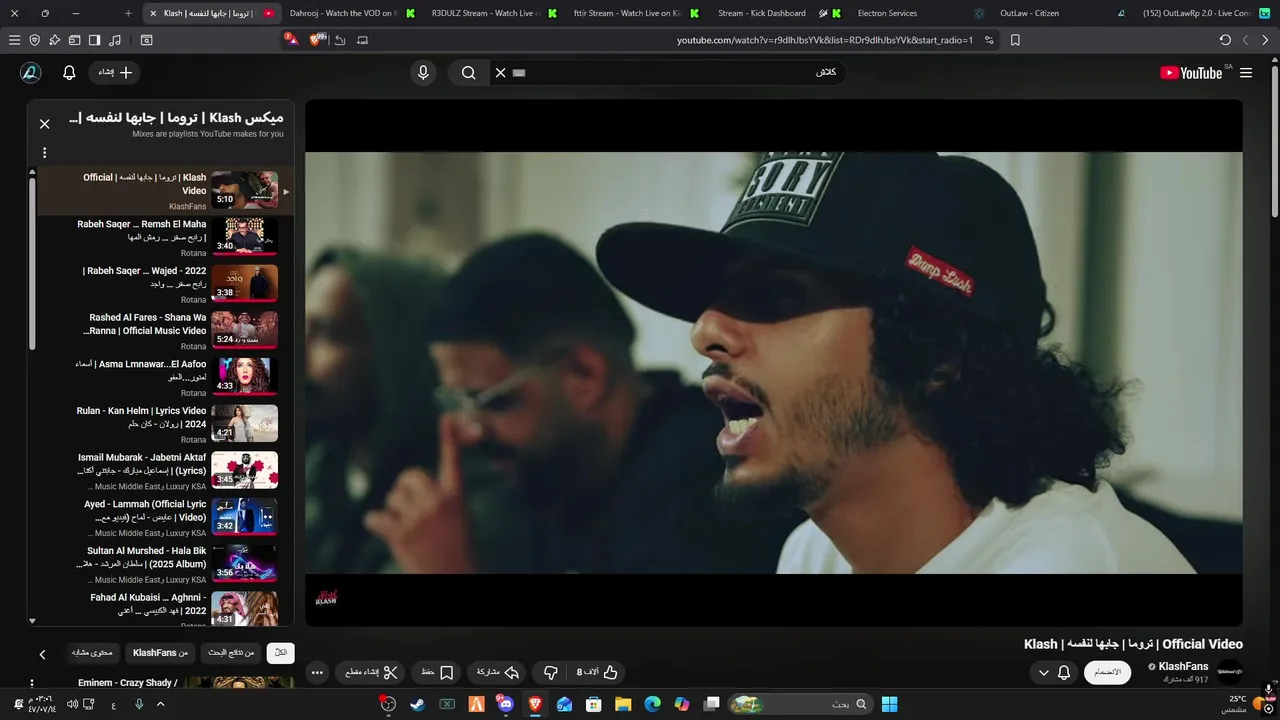Viewport: 1280px width, 720px height.
Task: Open the Brave Rewards triangle icon
Action: click(x=290, y=39)
